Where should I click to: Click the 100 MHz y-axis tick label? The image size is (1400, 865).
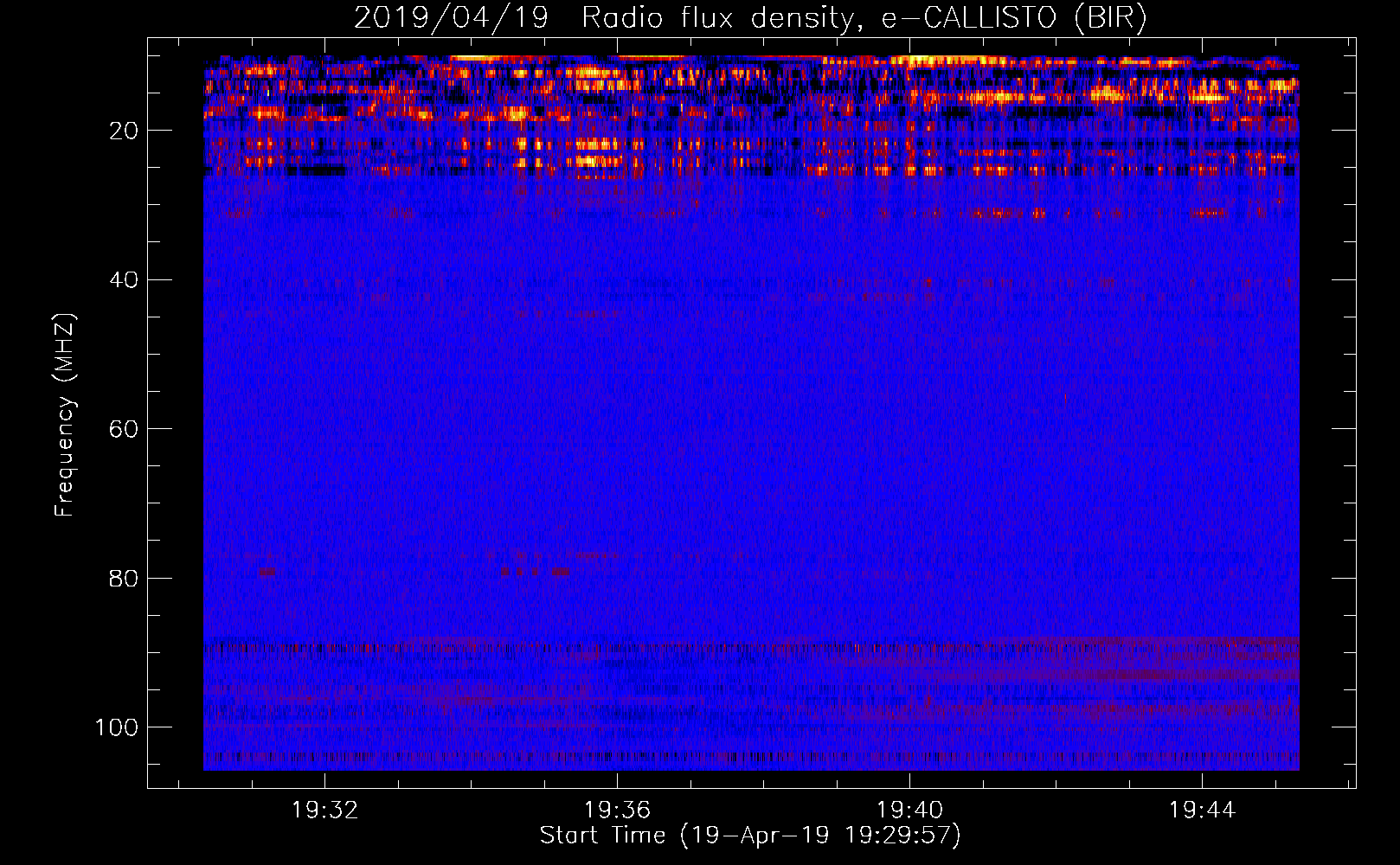coord(117,727)
